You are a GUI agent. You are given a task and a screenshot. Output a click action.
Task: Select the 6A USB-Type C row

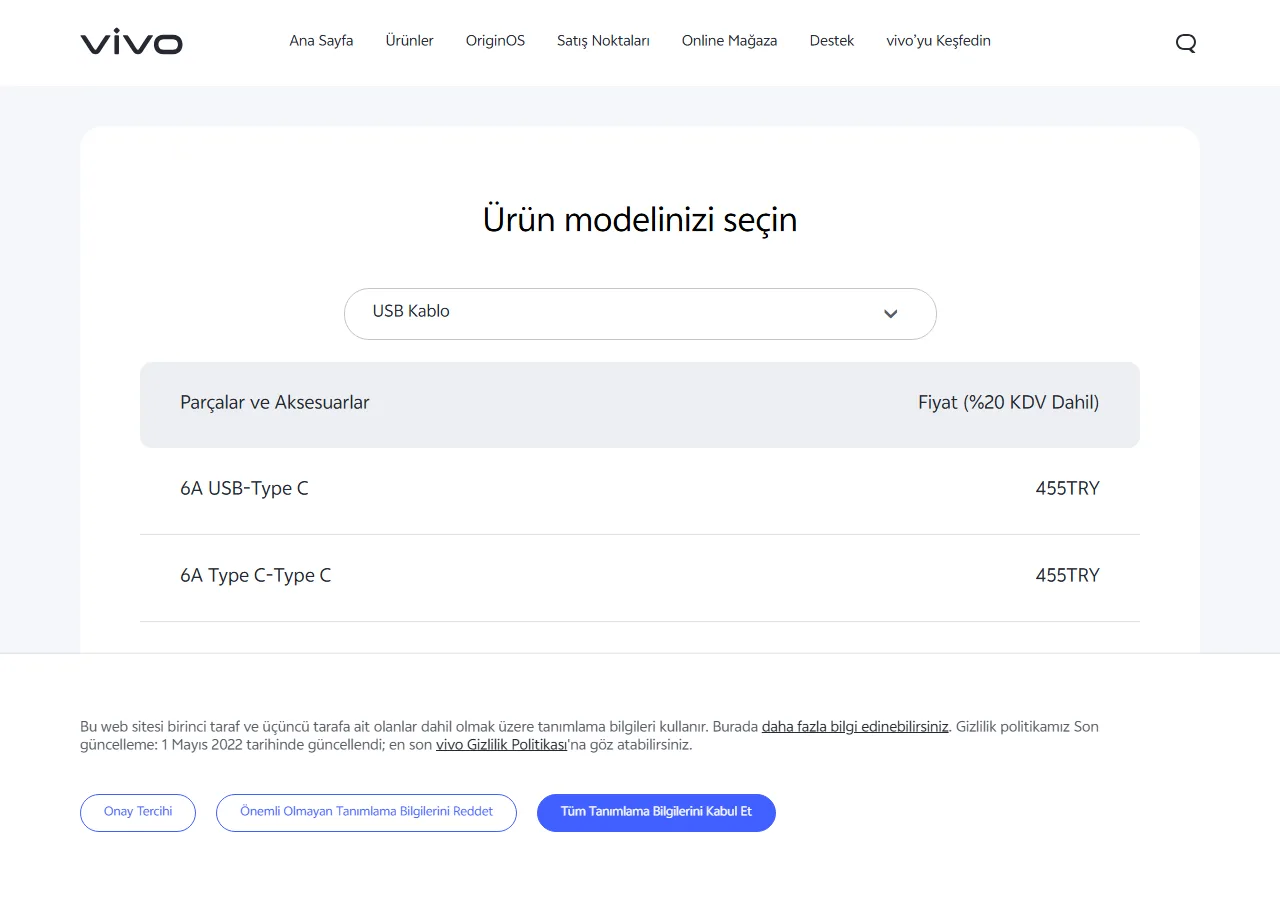click(x=640, y=490)
